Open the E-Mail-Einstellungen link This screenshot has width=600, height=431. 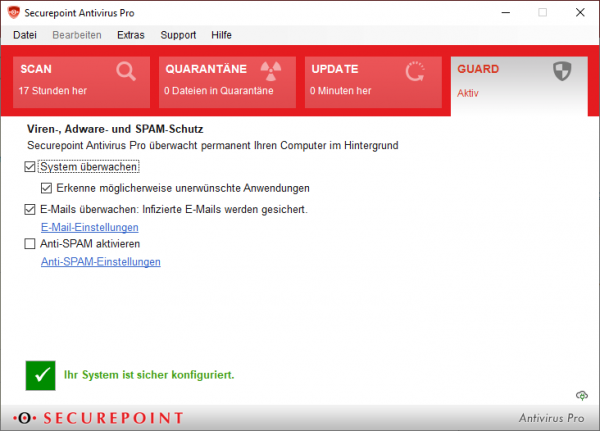(89, 228)
